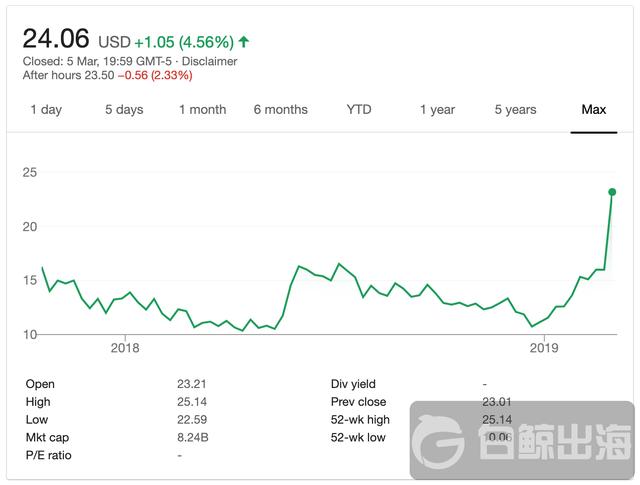Switch to the 1 year tab

coord(437,110)
